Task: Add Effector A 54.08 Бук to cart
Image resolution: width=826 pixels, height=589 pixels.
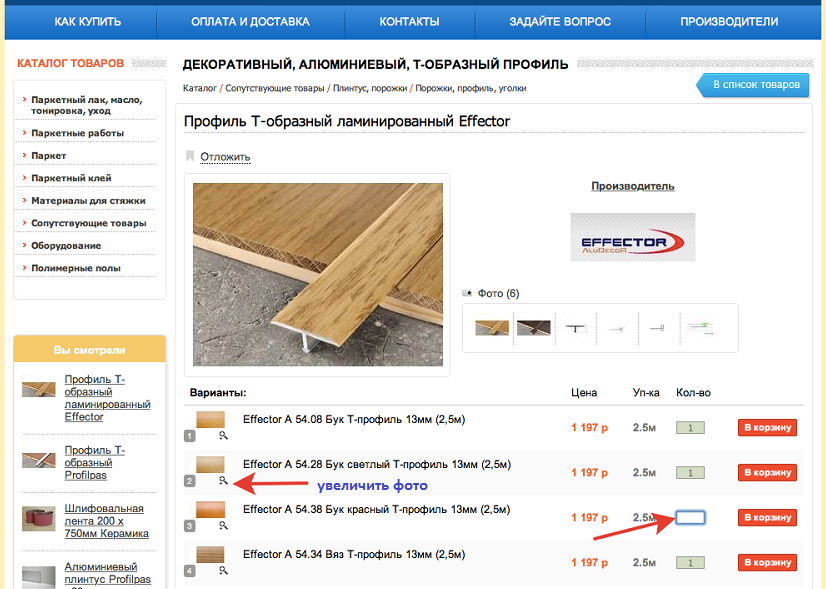Action: tap(767, 428)
